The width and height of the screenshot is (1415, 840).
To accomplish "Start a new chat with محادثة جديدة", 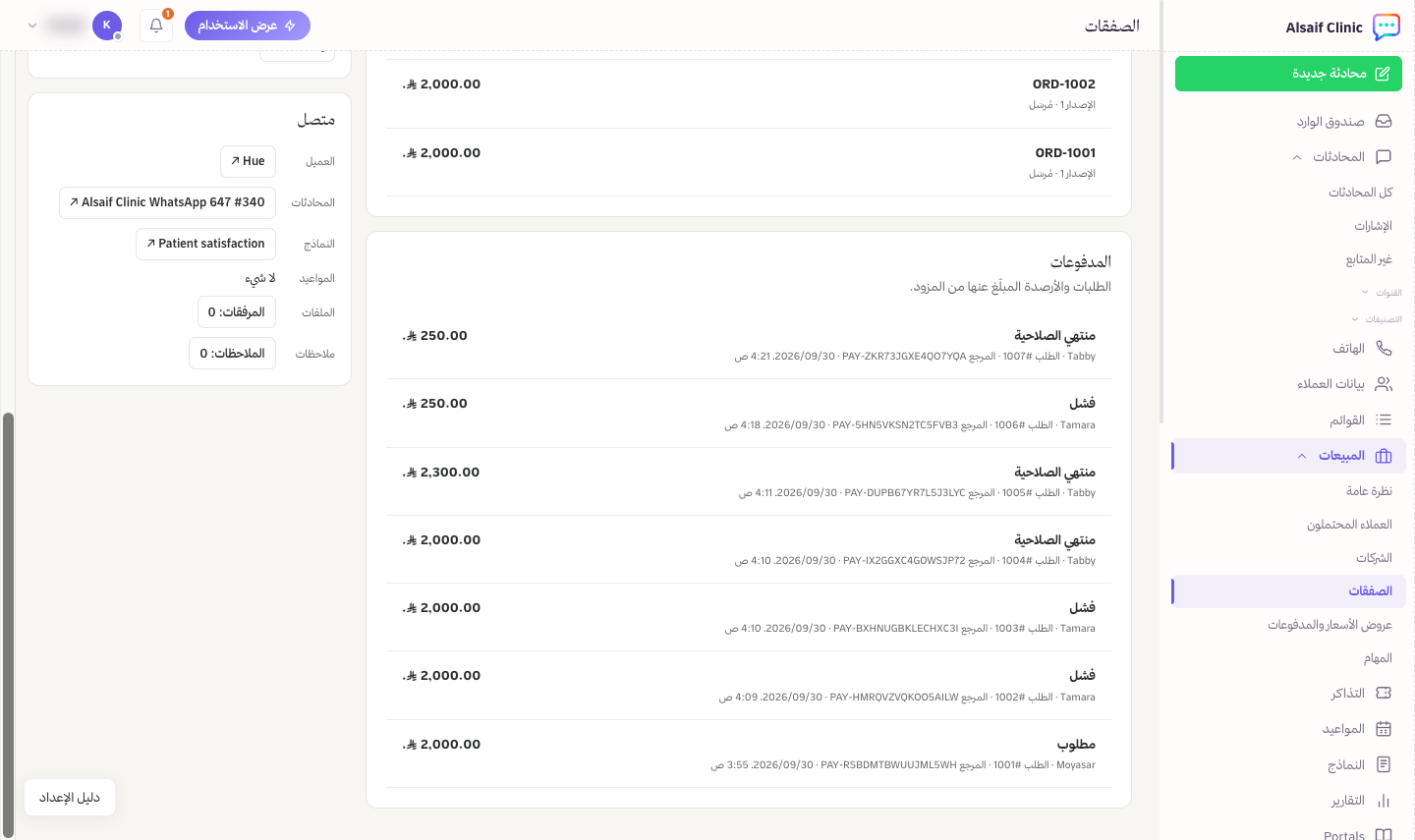I will pyautogui.click(x=1288, y=74).
